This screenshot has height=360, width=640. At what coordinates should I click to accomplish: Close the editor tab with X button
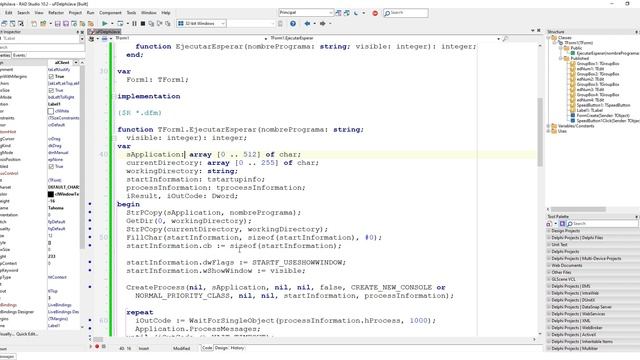[x=539, y=31]
